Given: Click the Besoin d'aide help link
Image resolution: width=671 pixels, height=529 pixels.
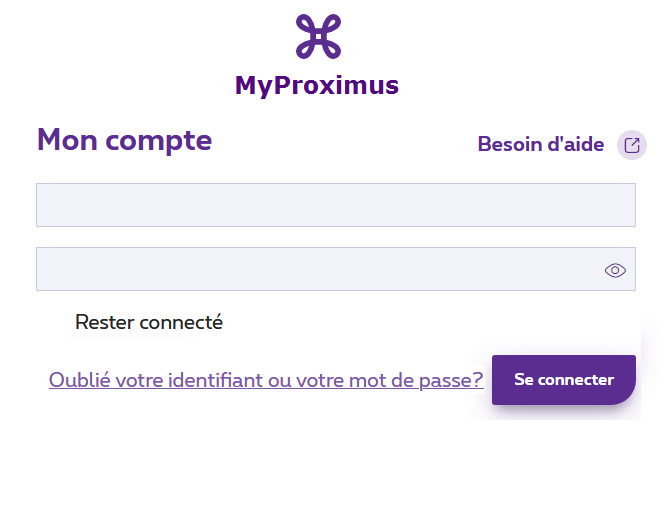Looking at the screenshot, I should tap(540, 144).
